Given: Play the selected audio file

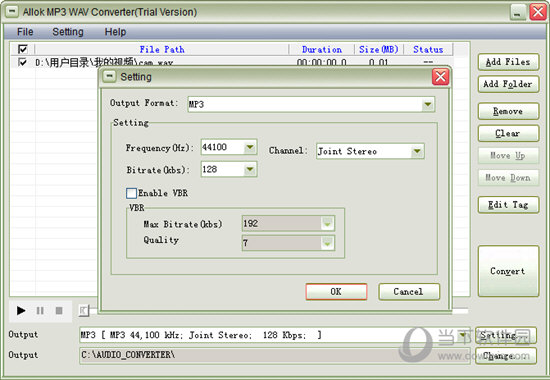Looking at the screenshot, I should click(21, 311).
